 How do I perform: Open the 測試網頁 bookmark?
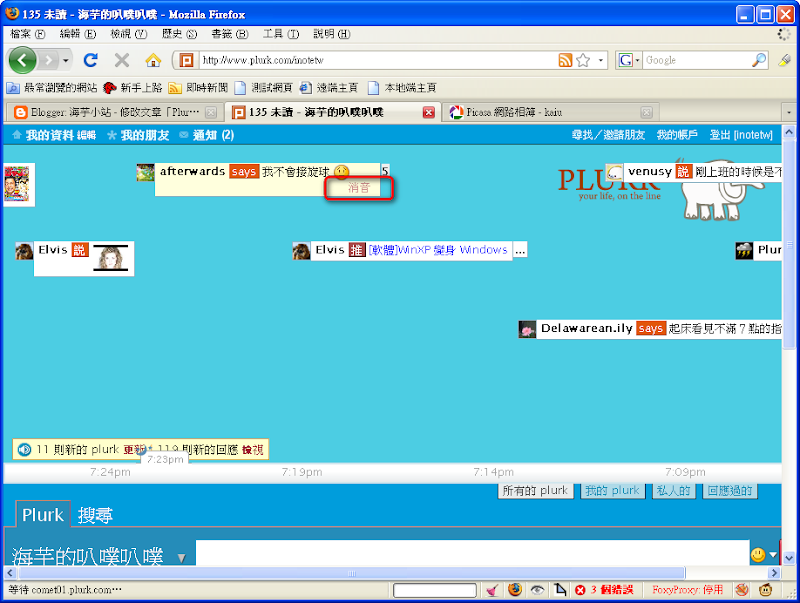coord(263,88)
